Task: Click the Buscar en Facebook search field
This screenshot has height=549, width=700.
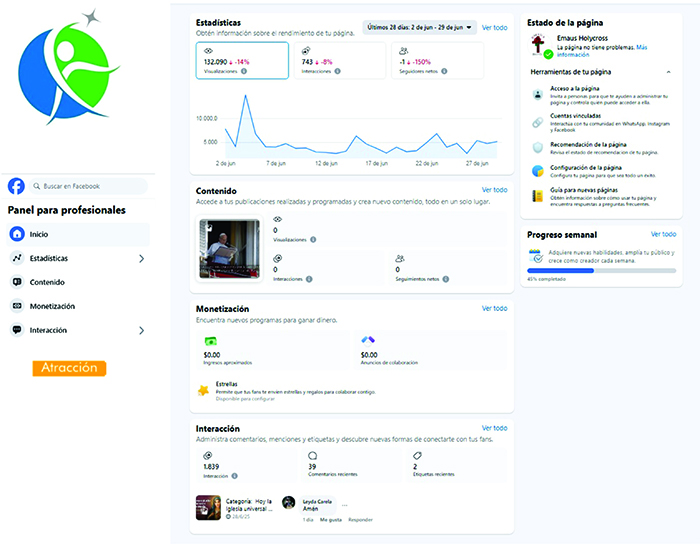Action: (x=88, y=186)
